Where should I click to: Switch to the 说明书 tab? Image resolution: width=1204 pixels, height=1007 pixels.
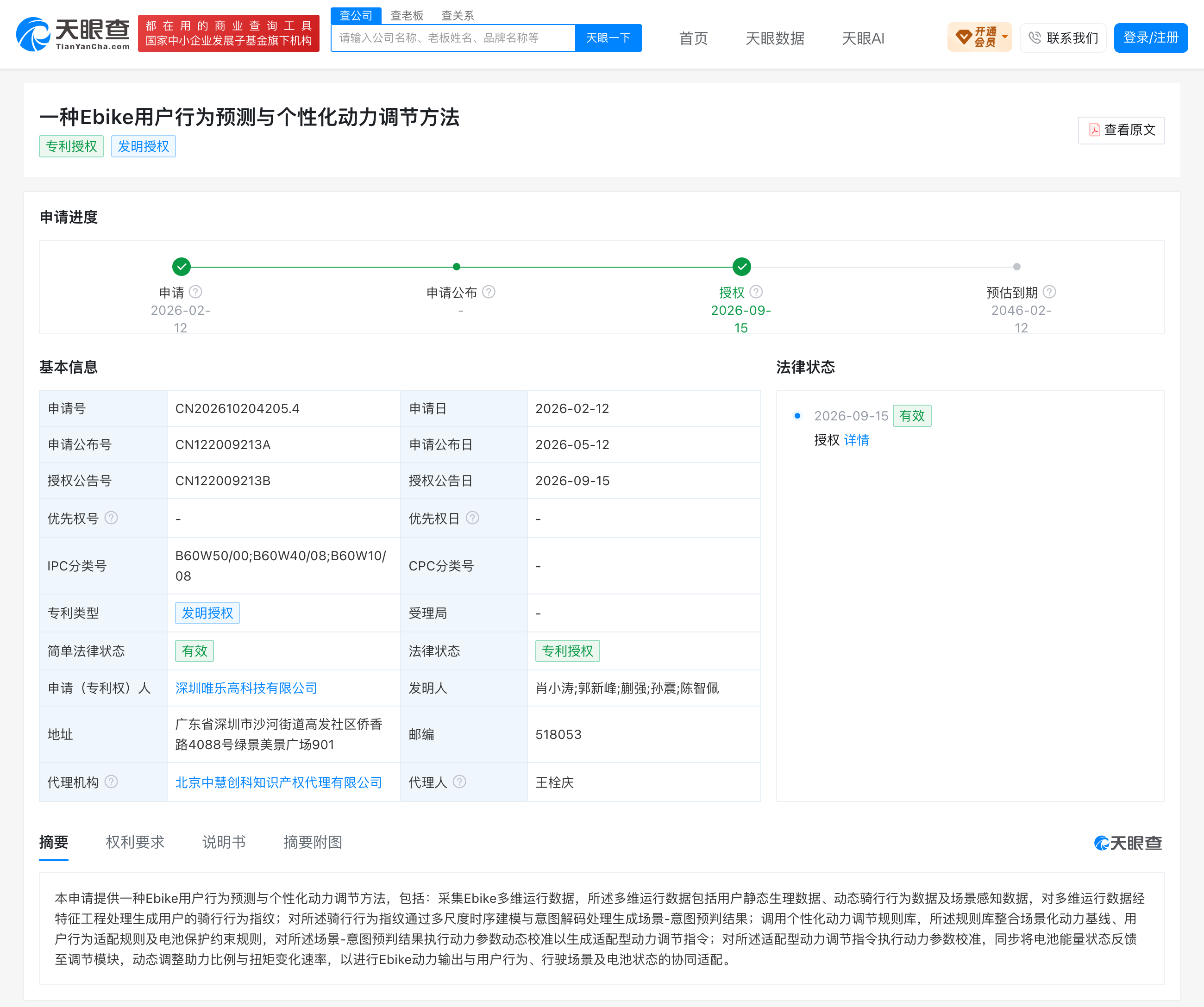[x=224, y=842]
